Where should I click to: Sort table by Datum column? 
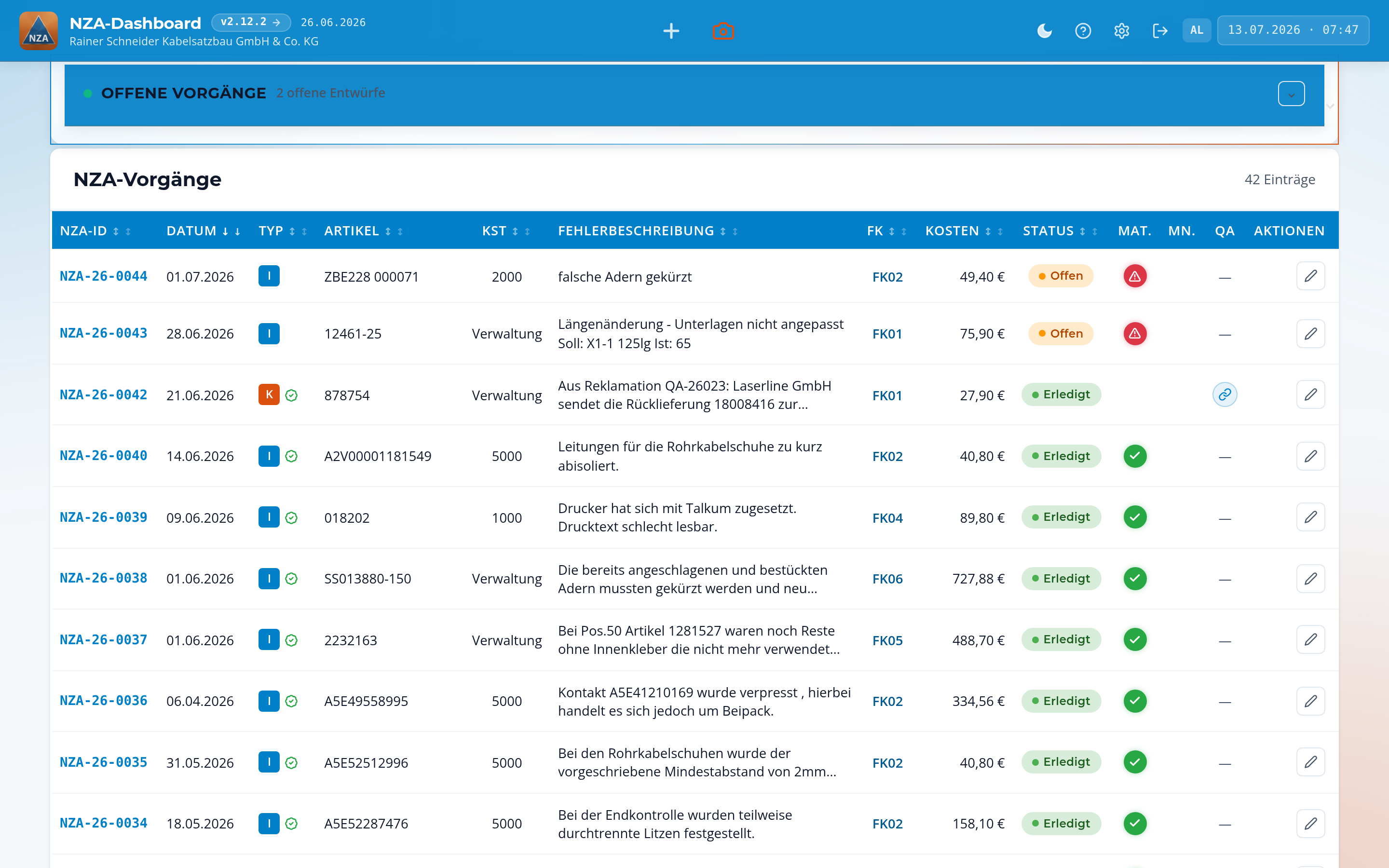tap(203, 231)
